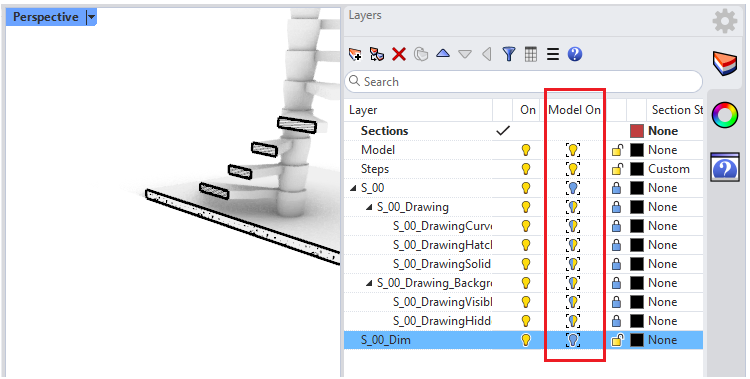Image resolution: width=750 pixels, height=379 pixels.
Task: Click the Sections current layer checkmark
Action: (503, 131)
